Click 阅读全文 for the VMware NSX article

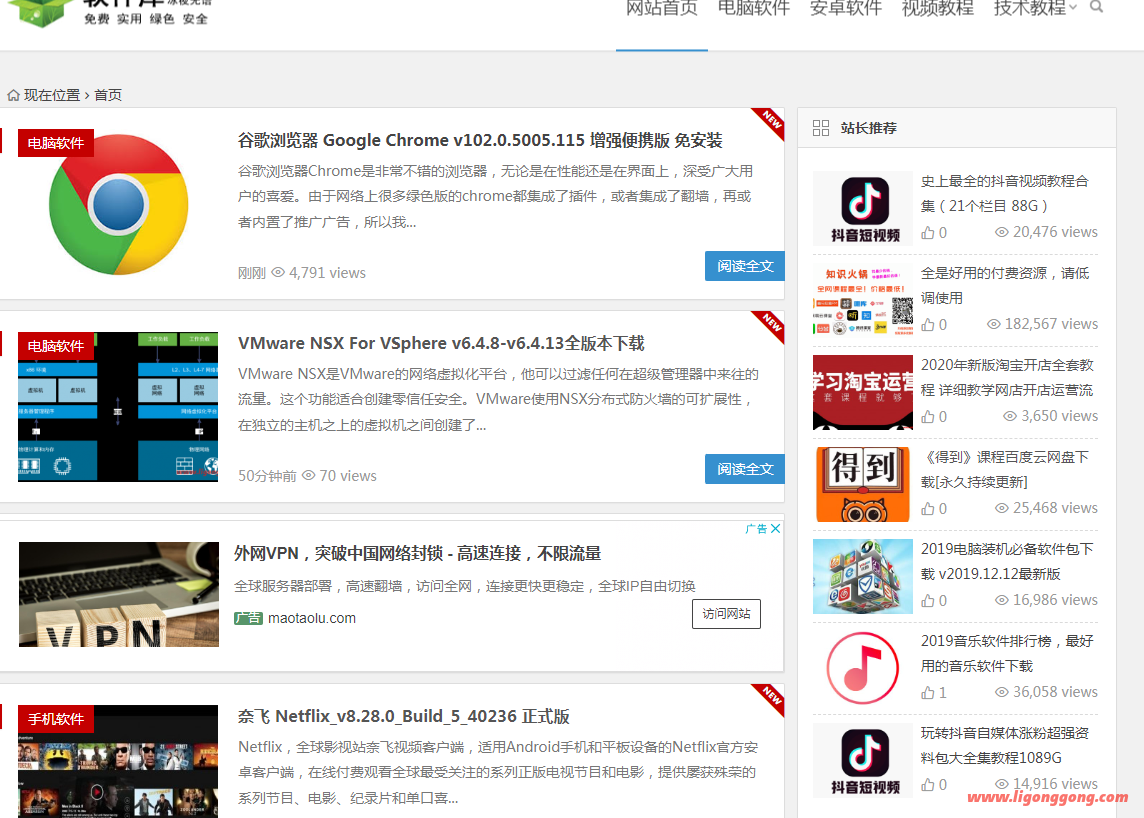(x=745, y=469)
